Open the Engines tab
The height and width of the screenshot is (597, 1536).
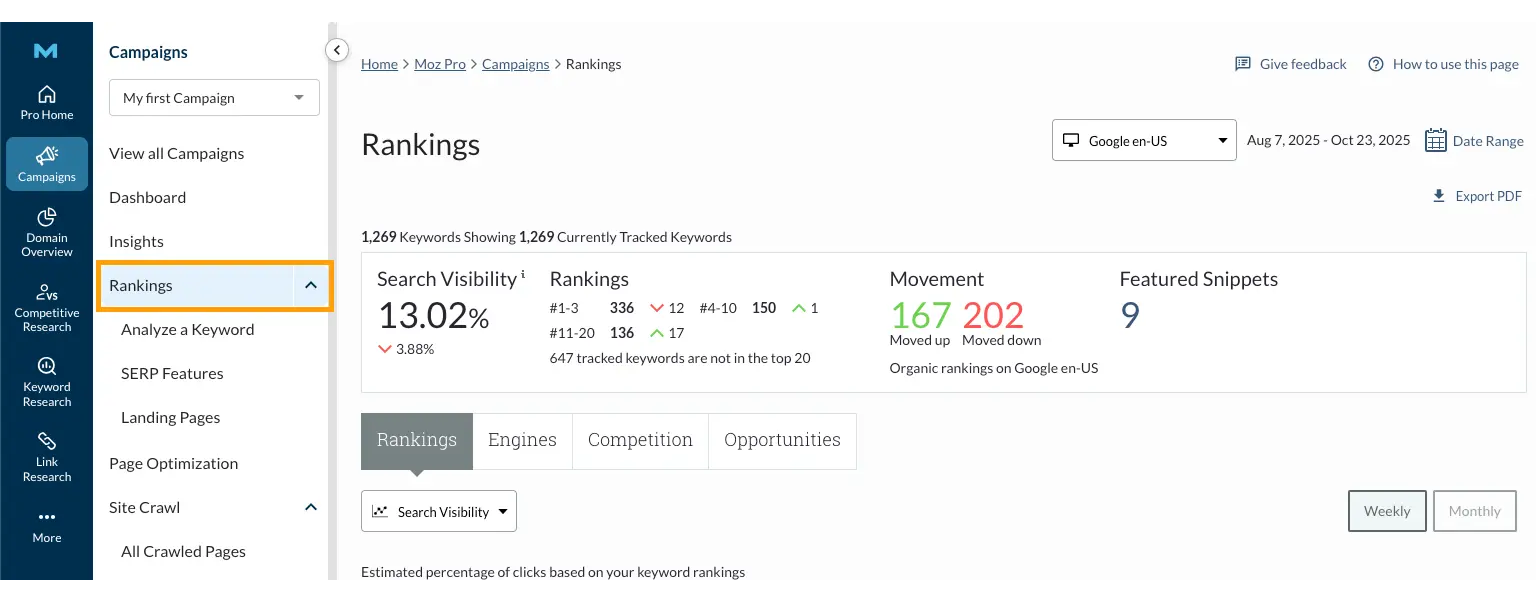(x=522, y=440)
